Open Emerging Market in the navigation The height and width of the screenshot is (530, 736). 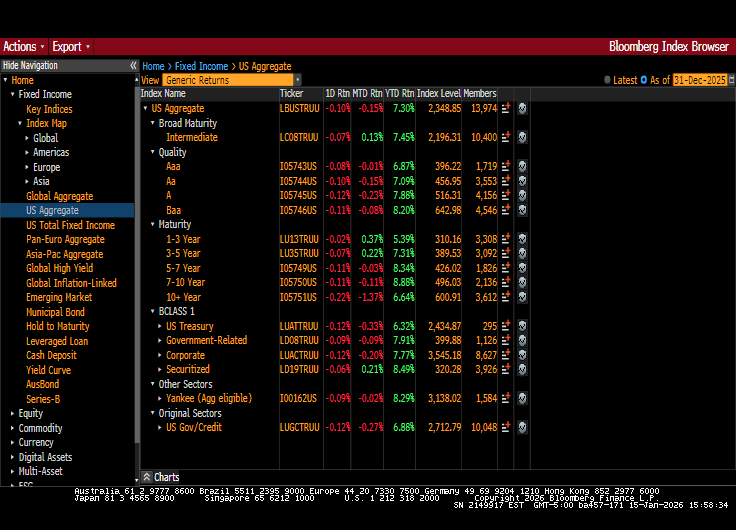tap(59, 298)
